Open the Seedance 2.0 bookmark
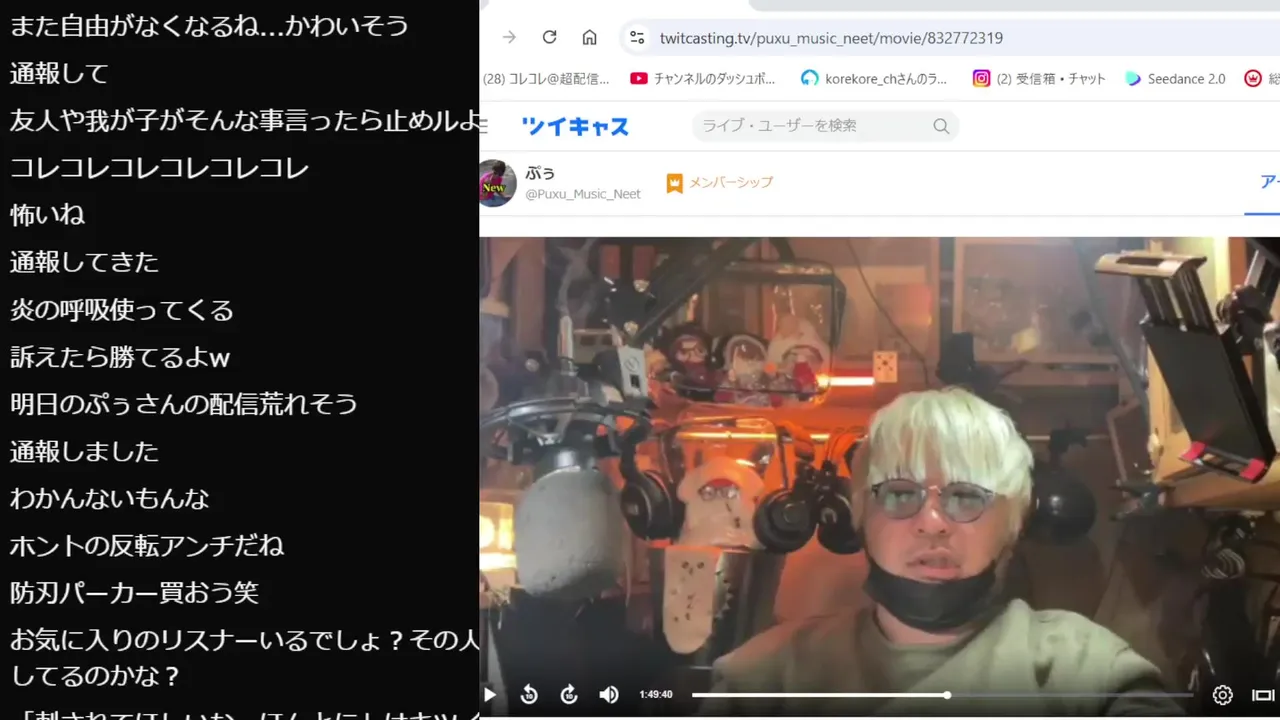Screen dimensions: 1280x720 pyautogui.click(x=1175, y=79)
